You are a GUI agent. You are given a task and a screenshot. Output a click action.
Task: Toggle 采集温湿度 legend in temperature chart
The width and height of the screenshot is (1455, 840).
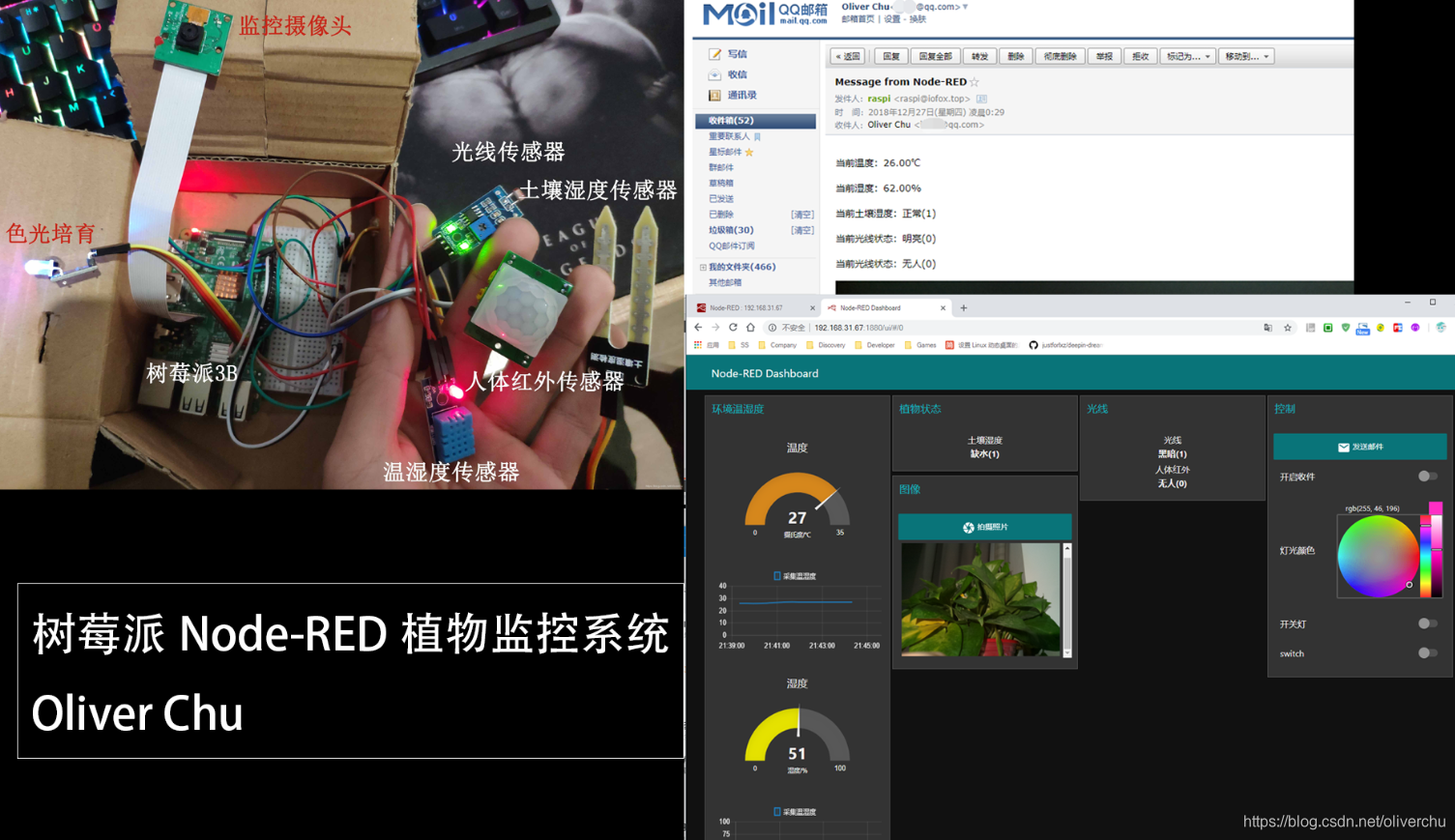pos(795,576)
